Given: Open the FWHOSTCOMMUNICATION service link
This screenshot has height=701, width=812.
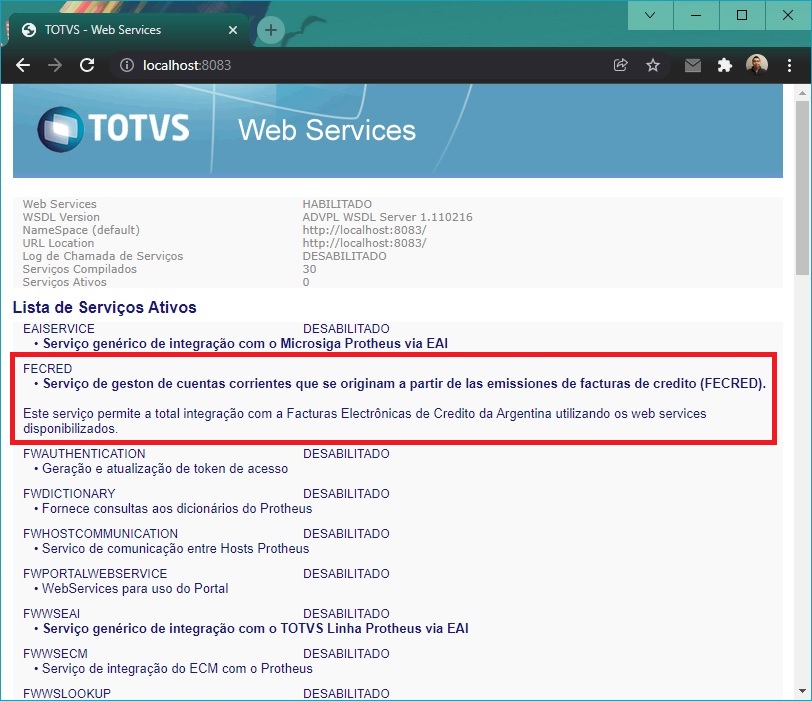Looking at the screenshot, I should pyautogui.click(x=100, y=533).
